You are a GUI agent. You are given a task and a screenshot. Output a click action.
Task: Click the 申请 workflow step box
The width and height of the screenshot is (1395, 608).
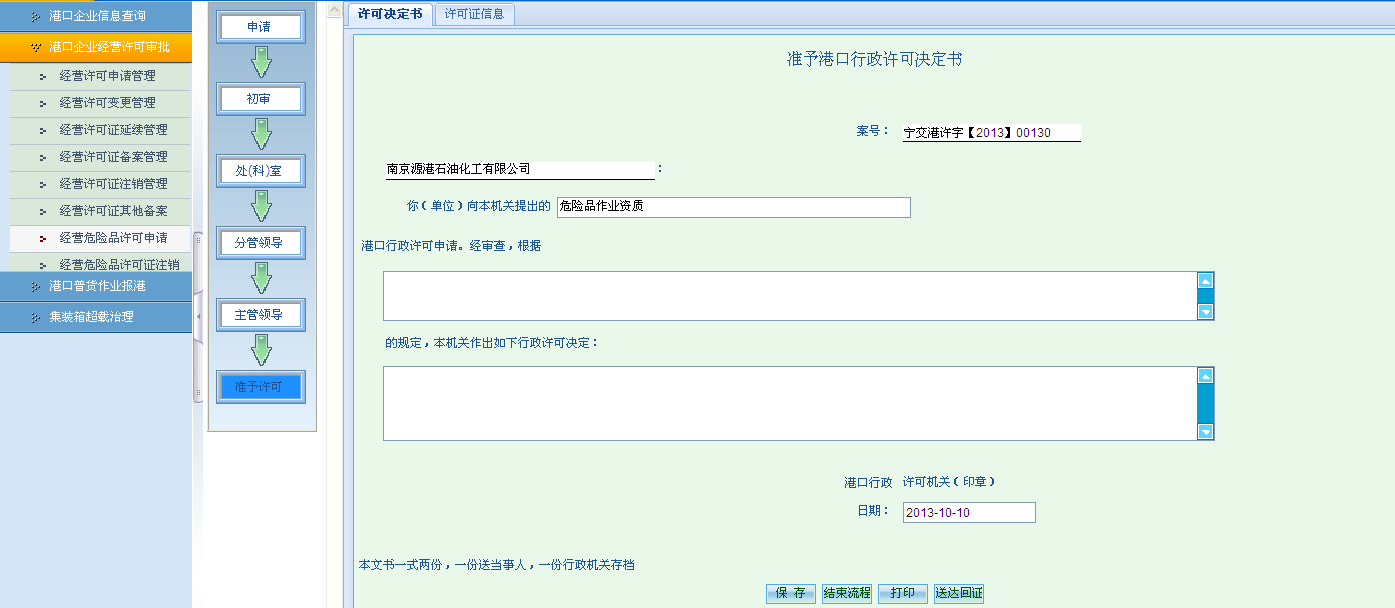pos(259,27)
